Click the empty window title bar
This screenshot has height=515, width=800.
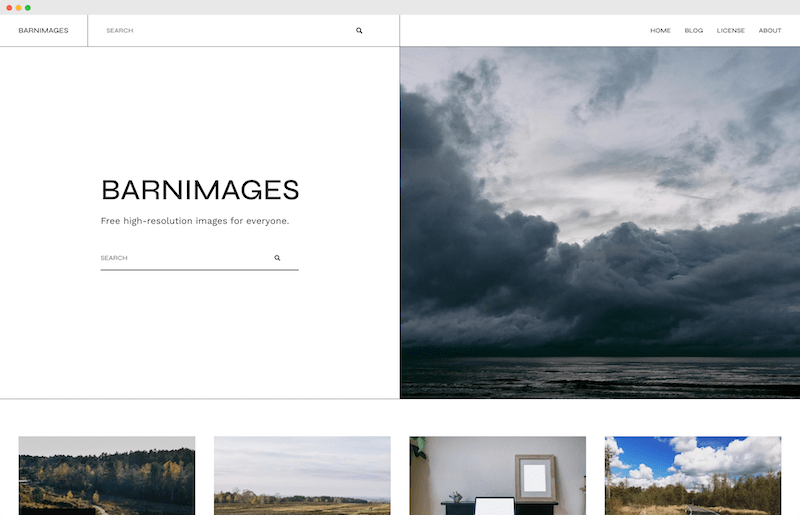(x=400, y=7)
